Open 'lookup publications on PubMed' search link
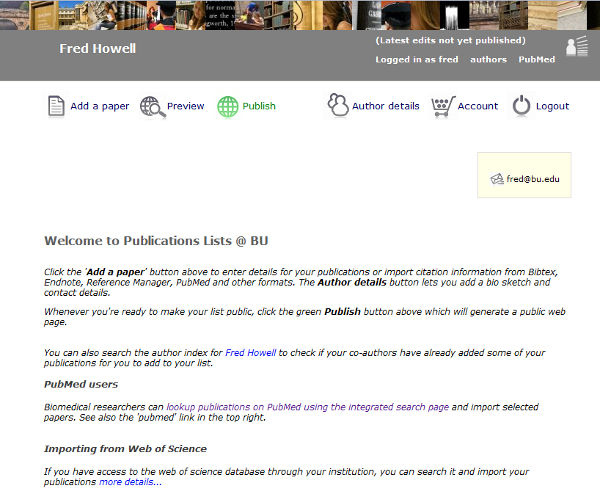The image size is (600, 494). tap(308, 407)
